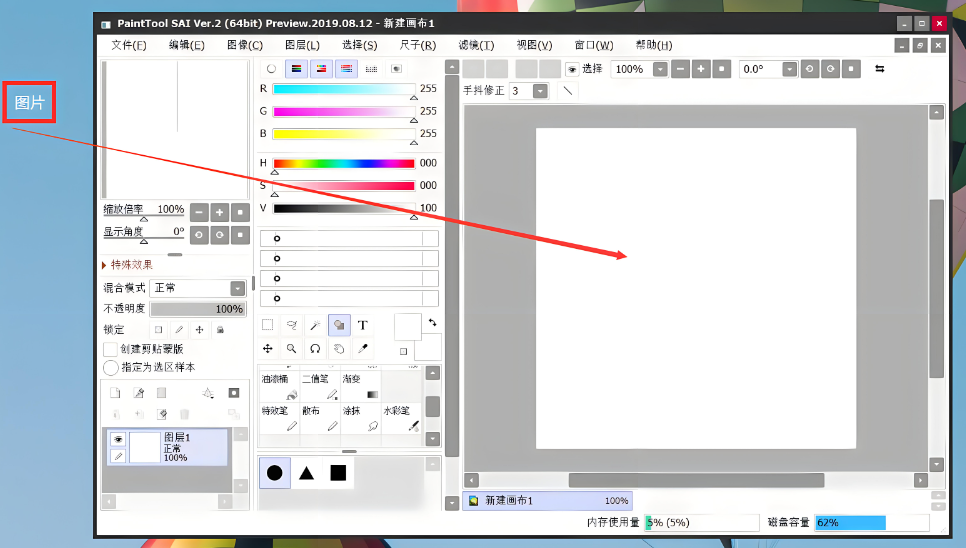Flip canvas view horizontally
Screen dimensions: 966x548
click(x=880, y=69)
